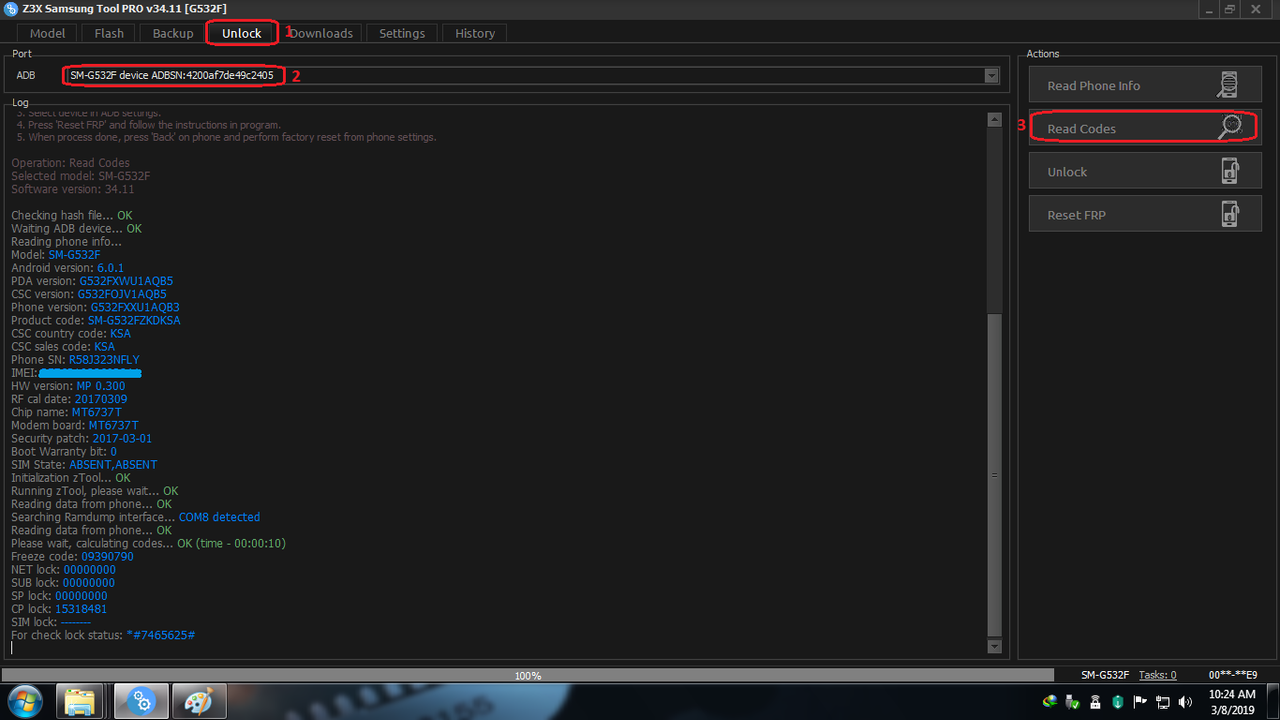Click the 'NET lock: 00000000' line
Image resolution: width=1280 pixels, height=720 pixels.
[63, 569]
